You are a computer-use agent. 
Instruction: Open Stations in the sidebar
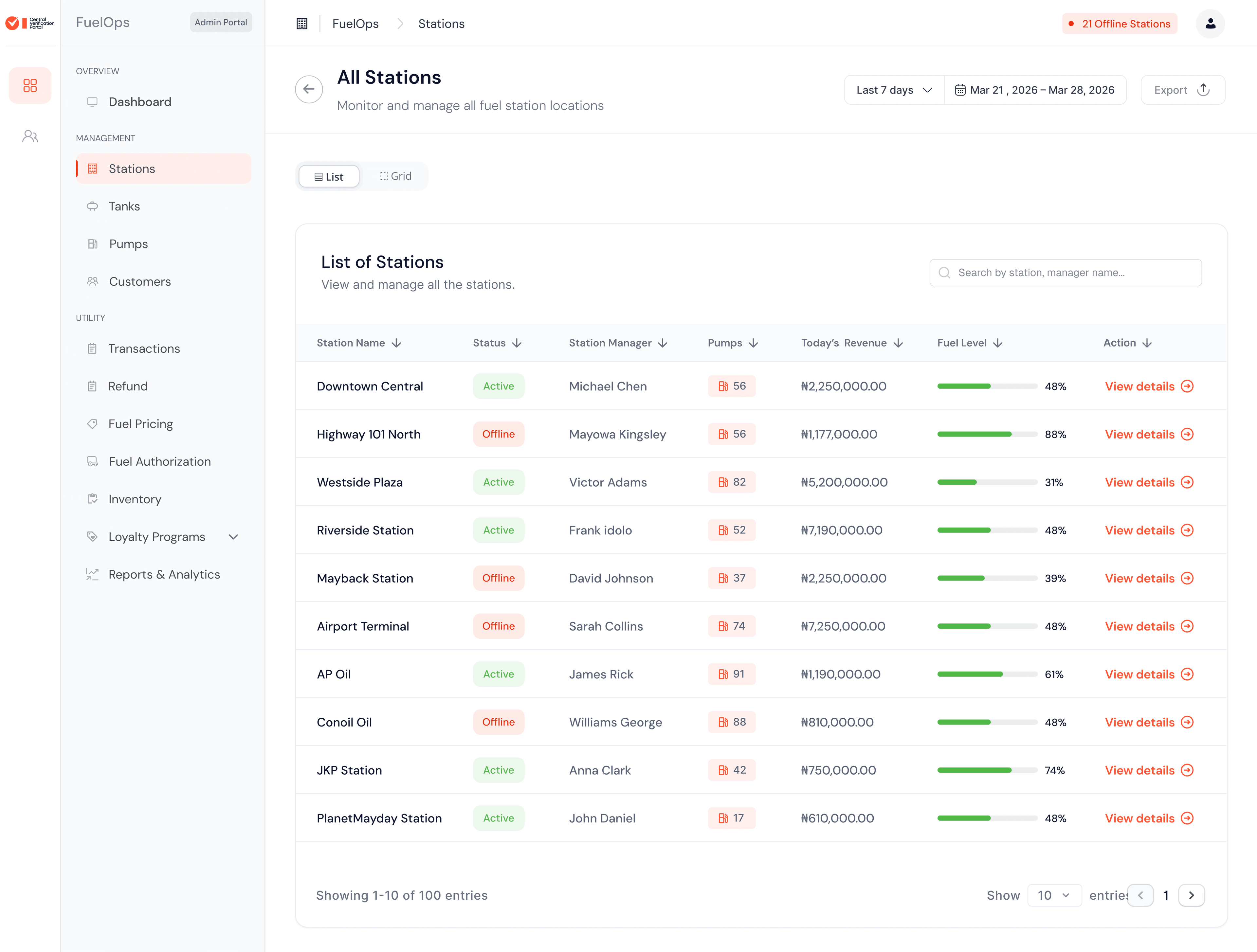pyautogui.click(x=164, y=169)
